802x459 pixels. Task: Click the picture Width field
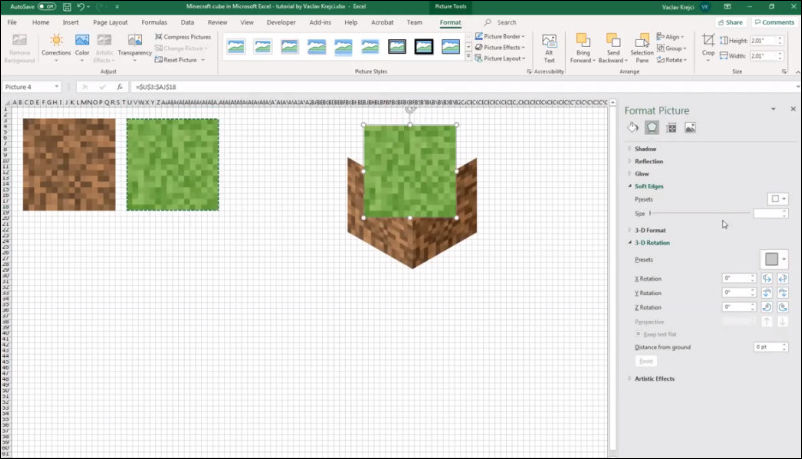[x=763, y=56]
